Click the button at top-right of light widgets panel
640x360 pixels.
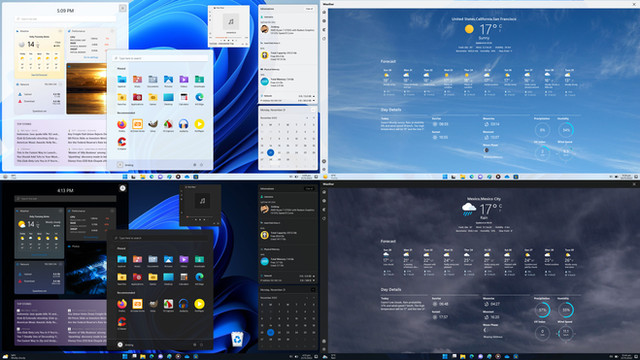(122, 8)
